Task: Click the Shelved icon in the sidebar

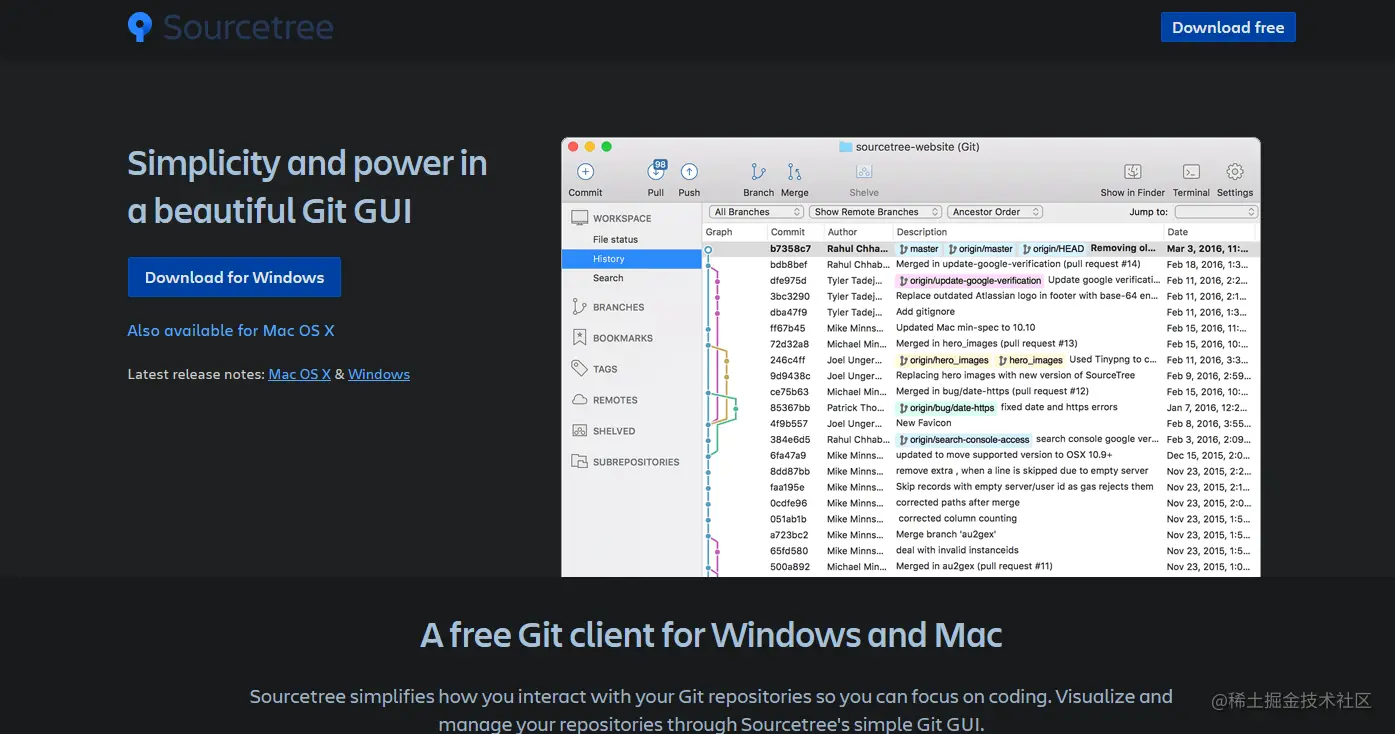Action: coord(579,431)
